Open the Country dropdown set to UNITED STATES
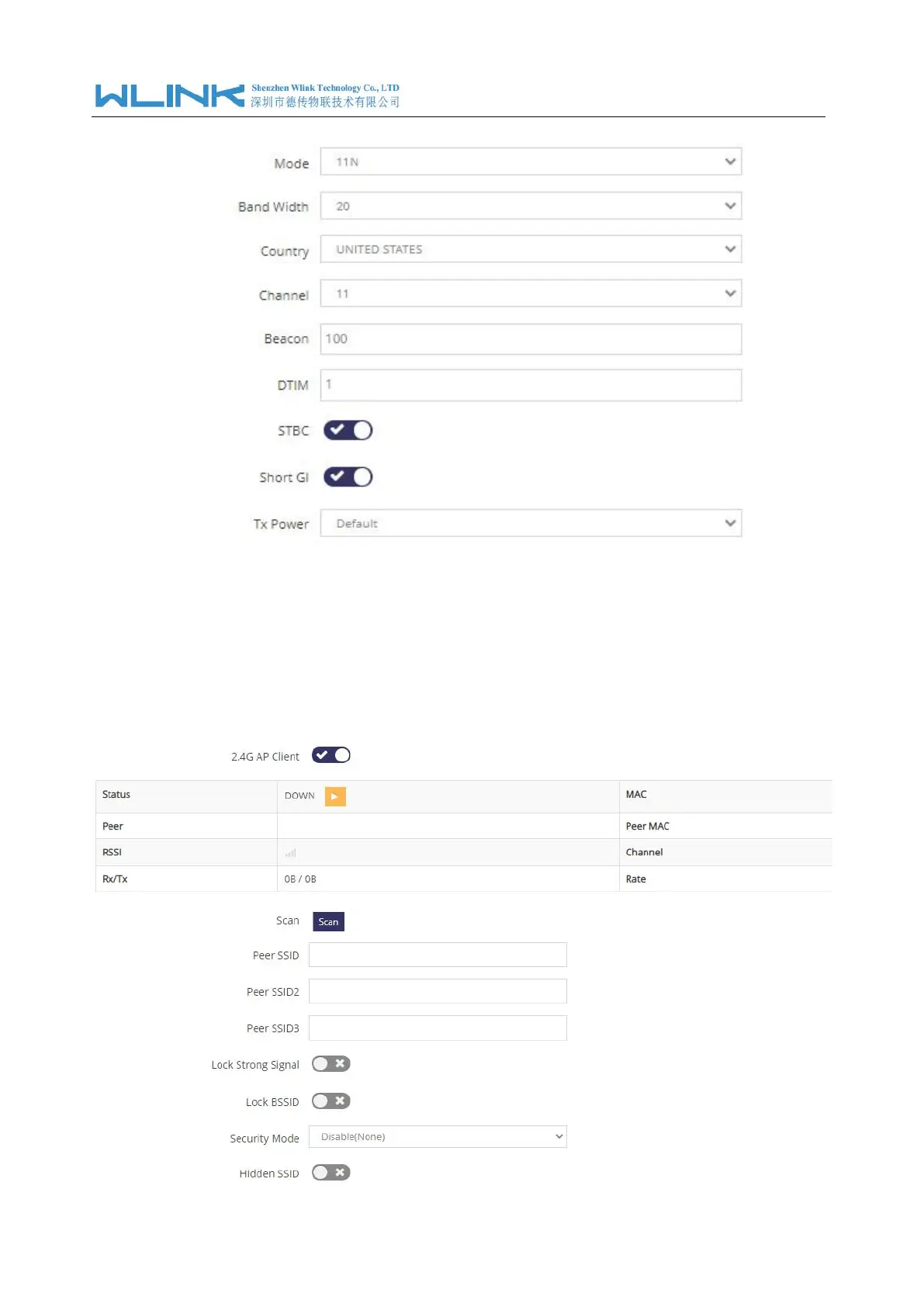Image resolution: width=924 pixels, height=1307 pixels. point(531,249)
